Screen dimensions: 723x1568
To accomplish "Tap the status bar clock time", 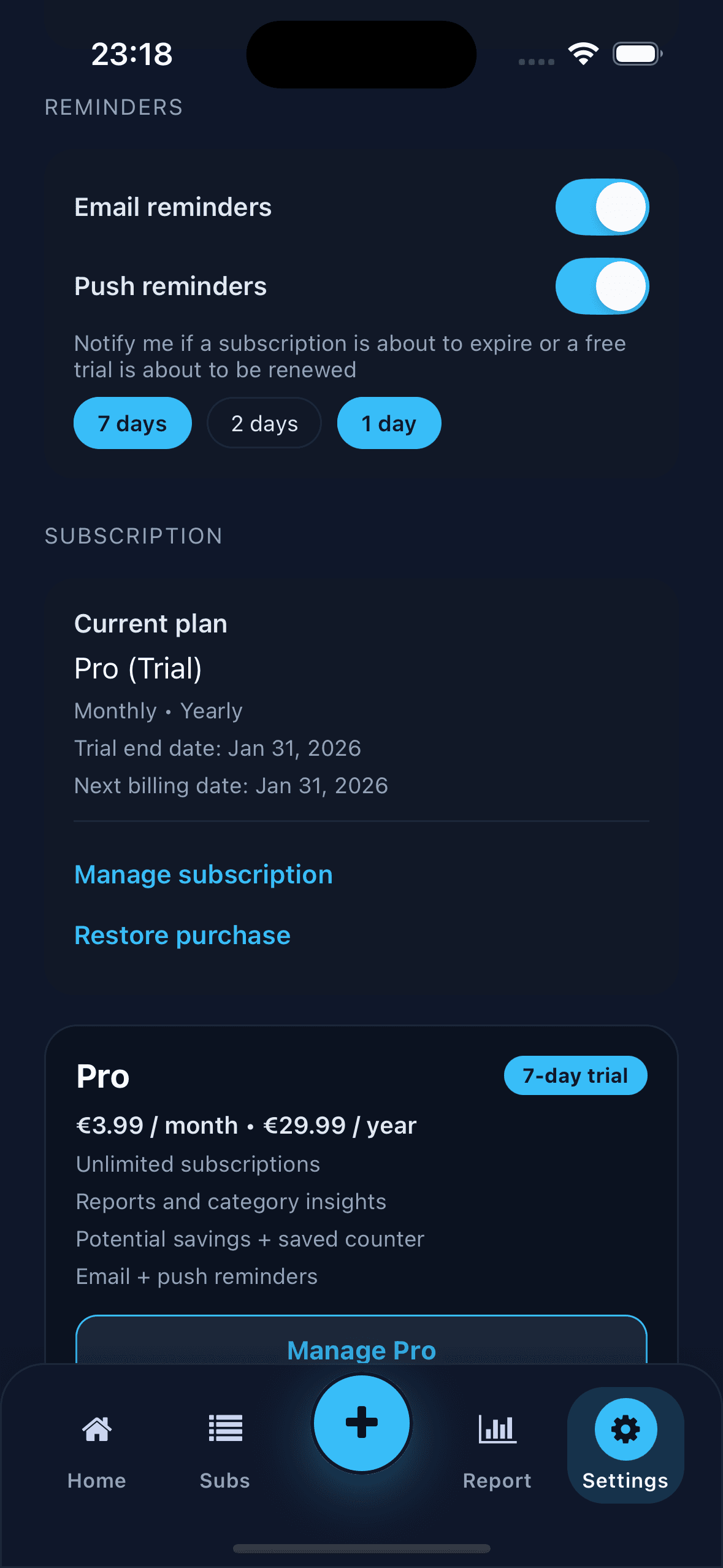I will point(132,54).
